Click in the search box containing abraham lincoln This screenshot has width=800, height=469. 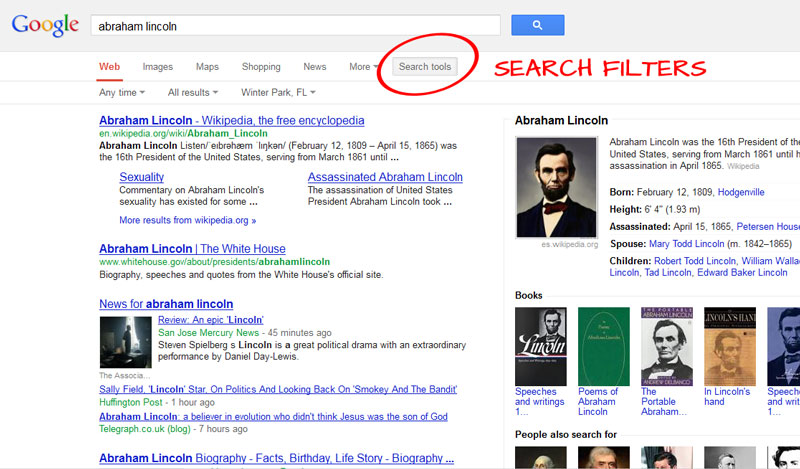295,26
